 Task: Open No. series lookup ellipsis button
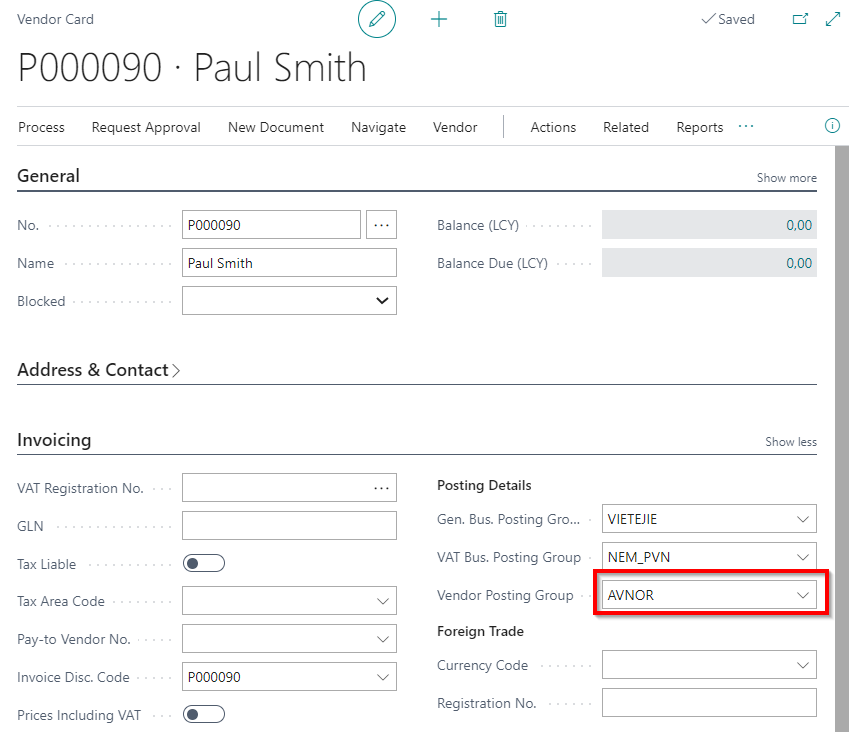pyautogui.click(x=381, y=225)
